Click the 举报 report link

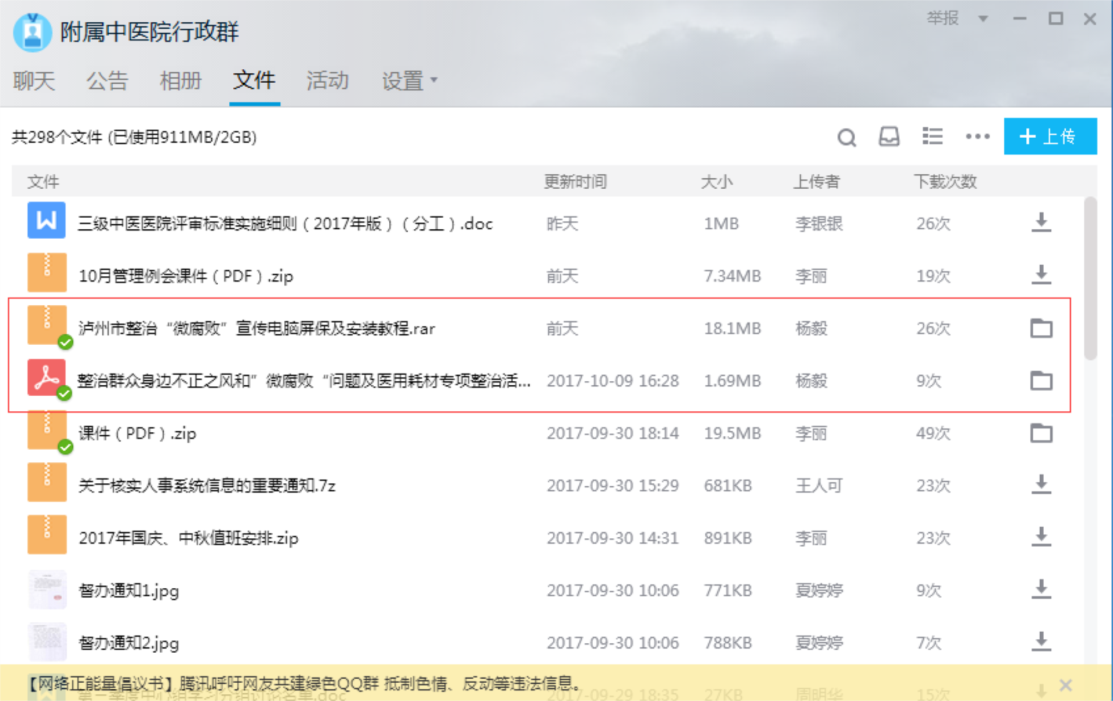pyautogui.click(x=942, y=18)
